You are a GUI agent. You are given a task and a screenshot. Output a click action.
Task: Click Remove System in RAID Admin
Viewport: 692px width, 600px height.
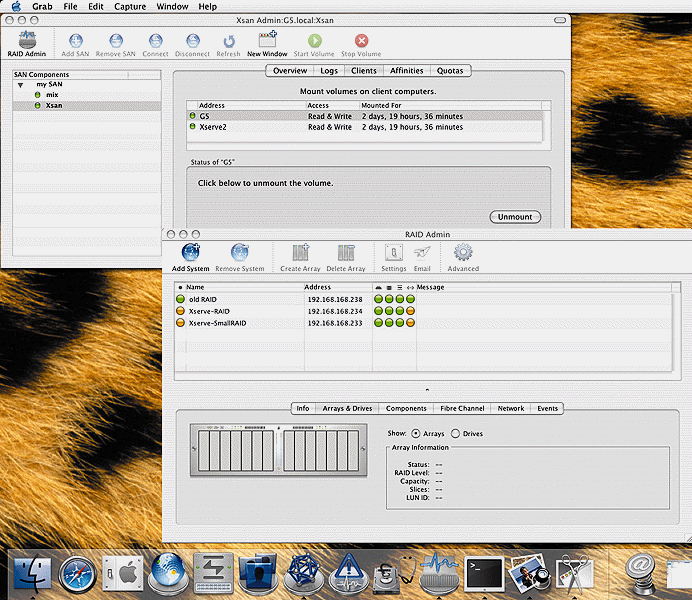point(240,258)
